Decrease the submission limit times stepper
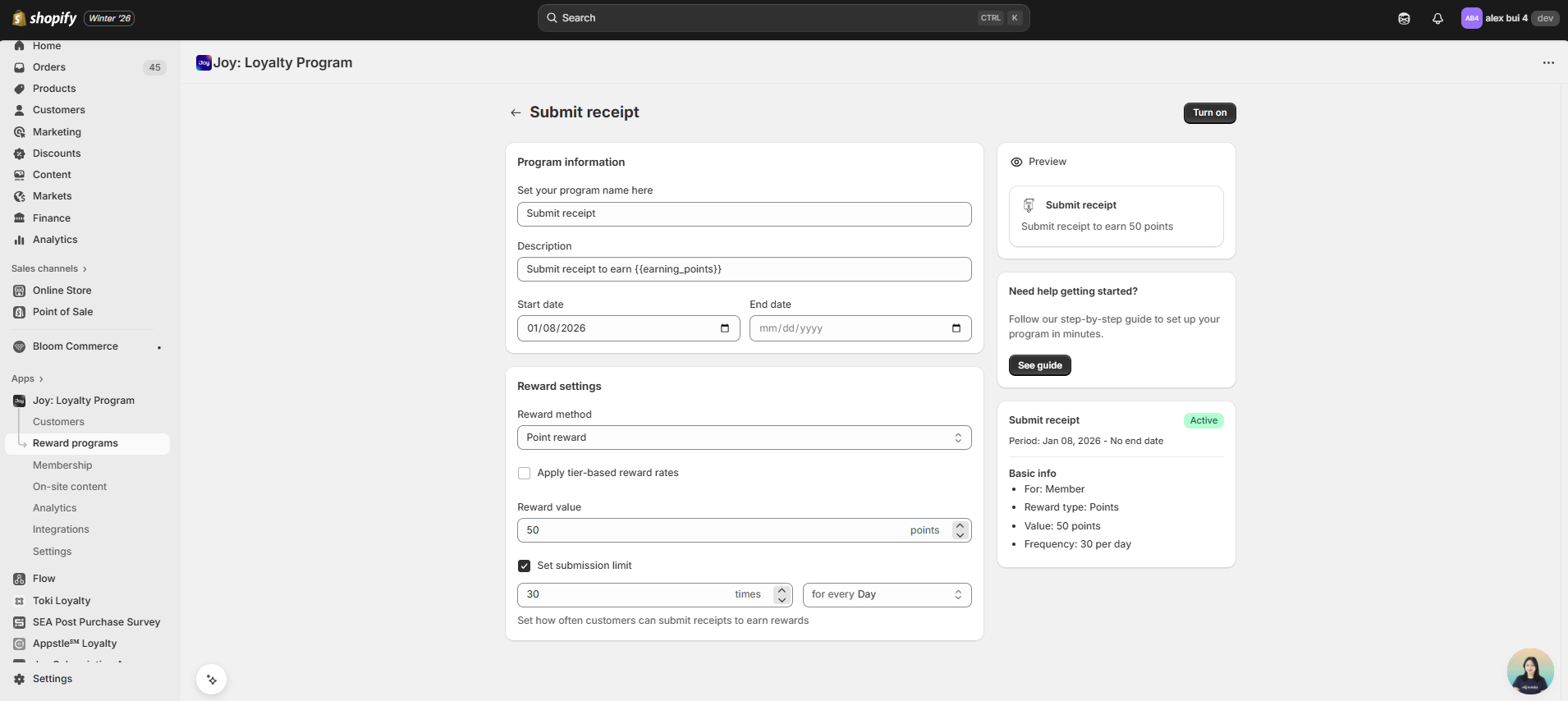 782,600
